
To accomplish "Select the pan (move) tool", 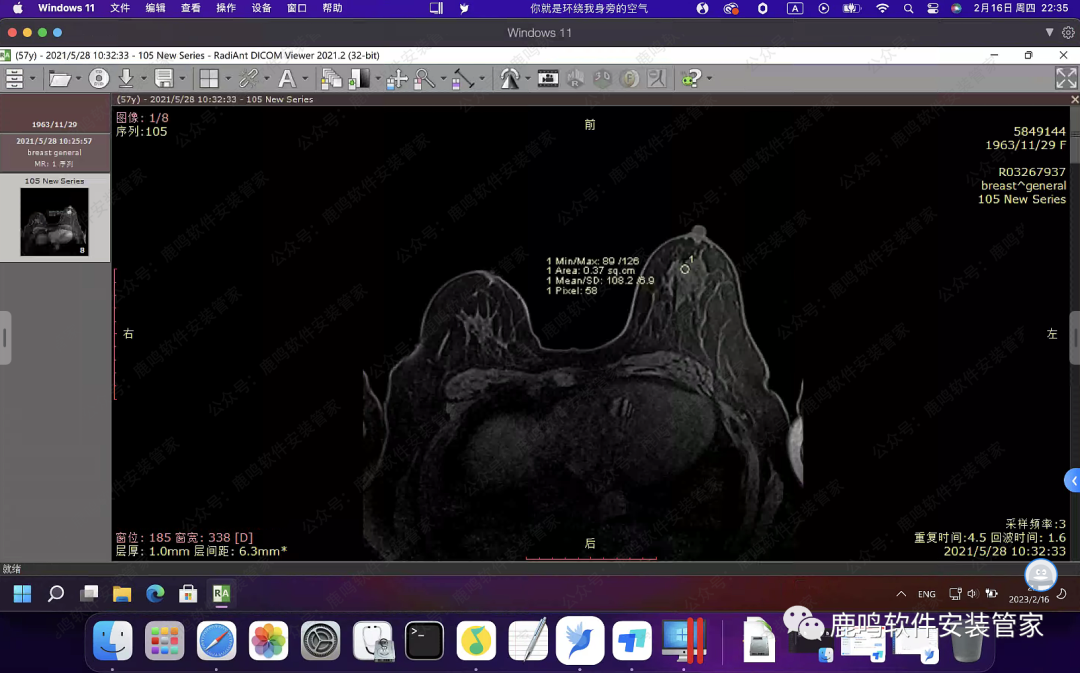I will tap(396, 78).
